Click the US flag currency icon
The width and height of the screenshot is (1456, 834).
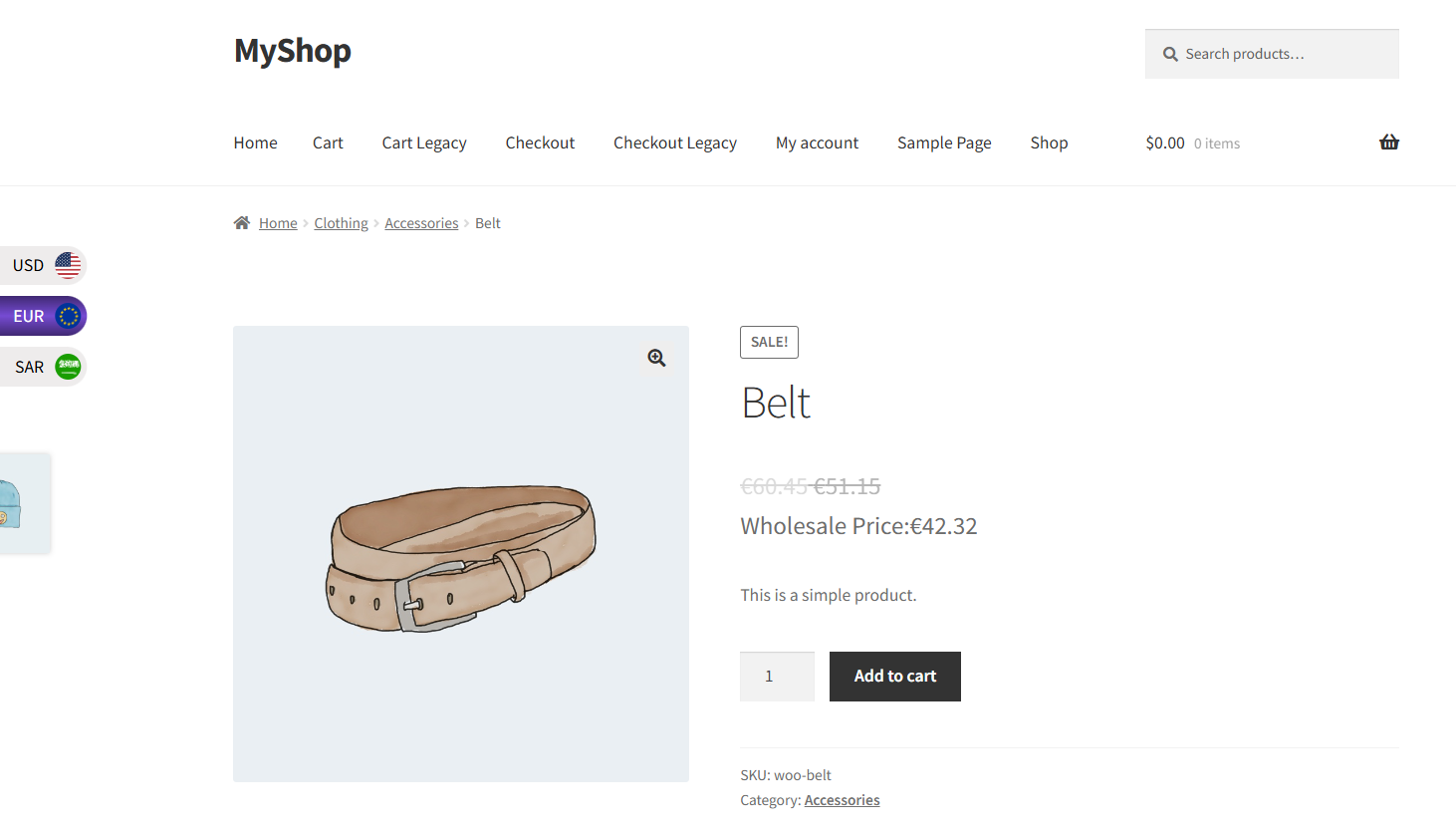coord(68,265)
